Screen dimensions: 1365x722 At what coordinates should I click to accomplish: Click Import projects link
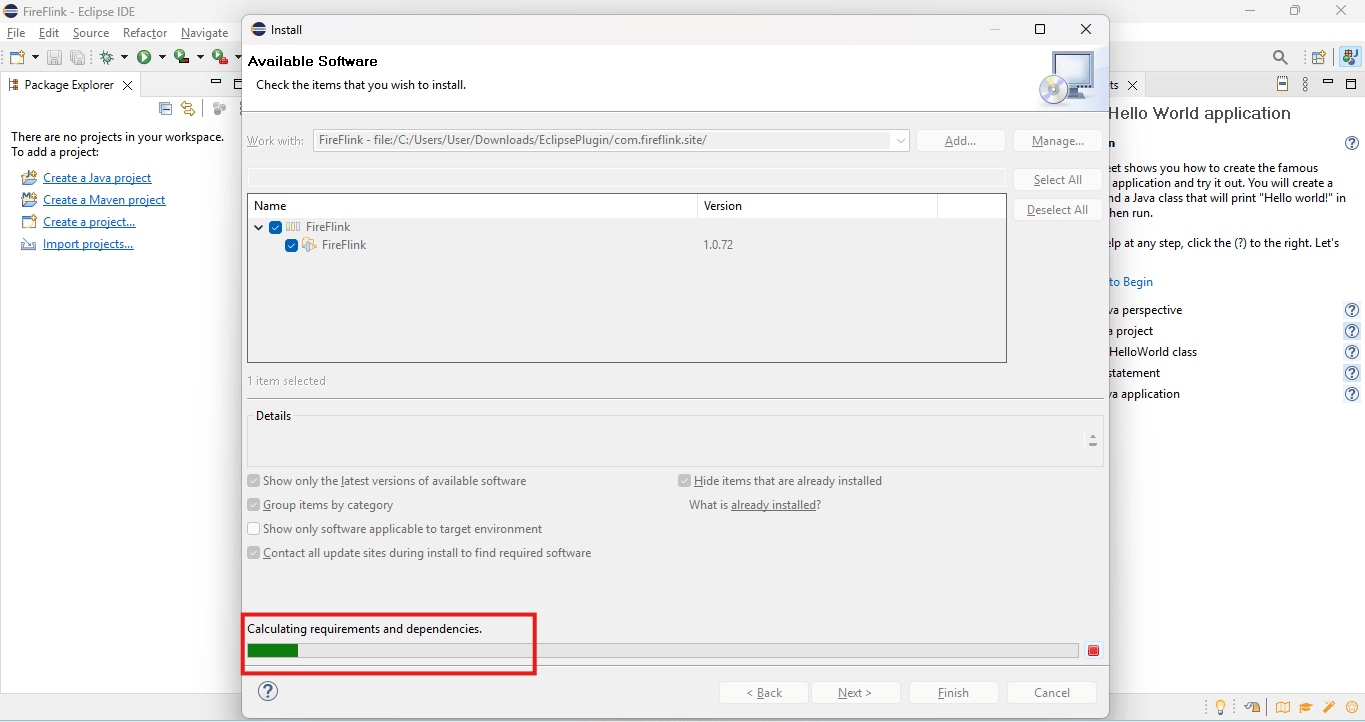tap(88, 244)
